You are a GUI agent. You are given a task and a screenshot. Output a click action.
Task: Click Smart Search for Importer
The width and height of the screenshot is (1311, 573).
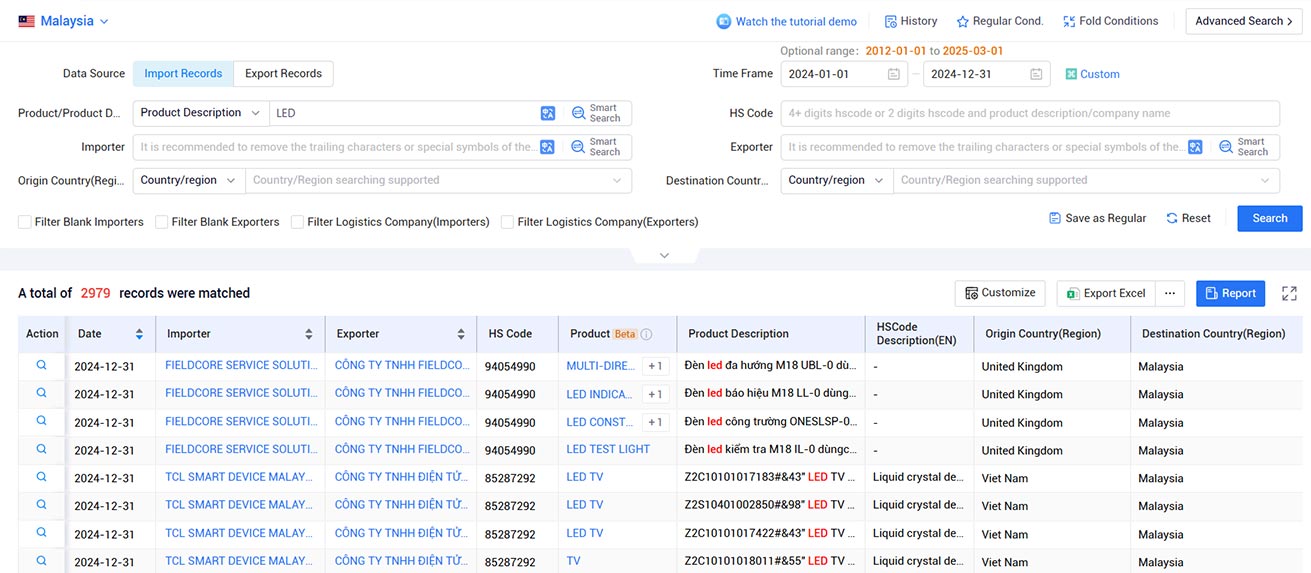(x=597, y=147)
